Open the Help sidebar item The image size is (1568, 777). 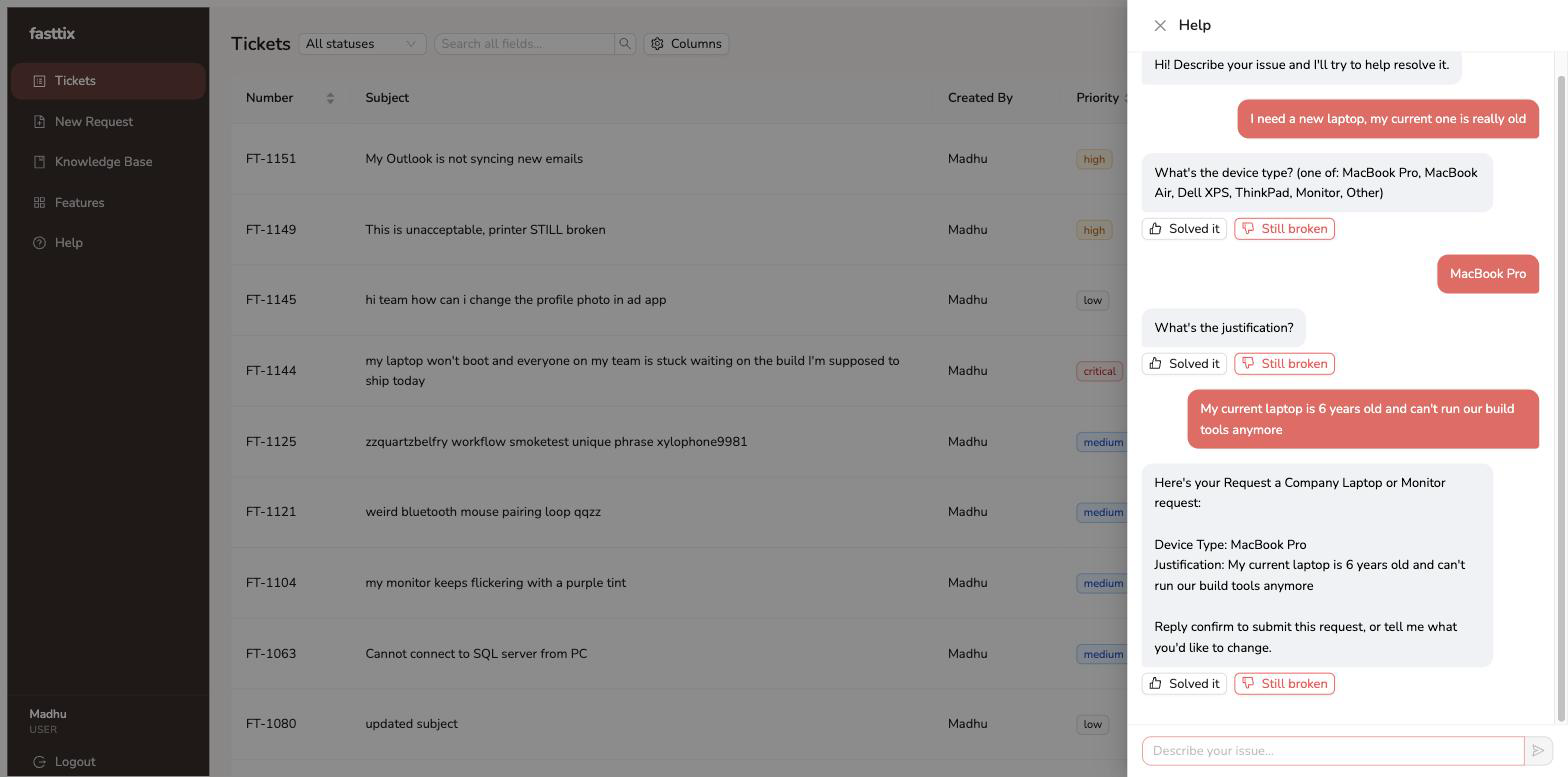108,243
